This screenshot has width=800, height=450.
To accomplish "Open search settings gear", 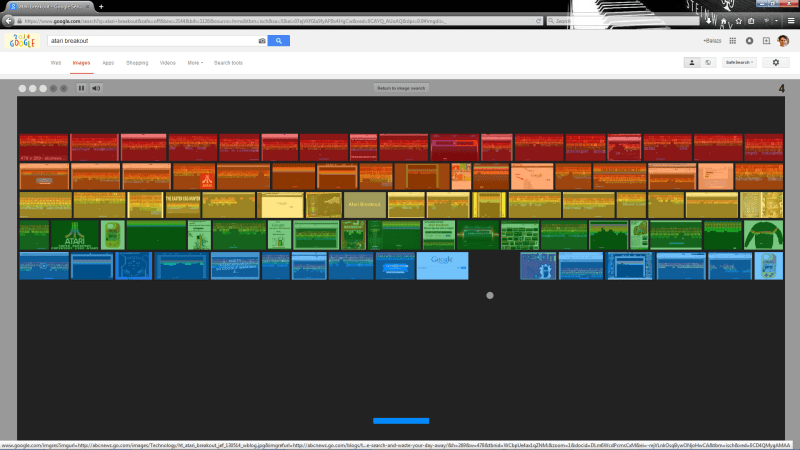I will [x=776, y=62].
